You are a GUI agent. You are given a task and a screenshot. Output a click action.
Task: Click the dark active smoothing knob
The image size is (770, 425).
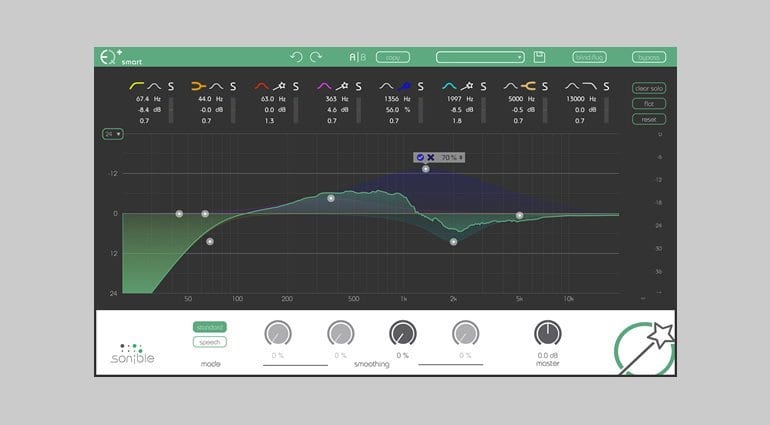[x=403, y=334]
